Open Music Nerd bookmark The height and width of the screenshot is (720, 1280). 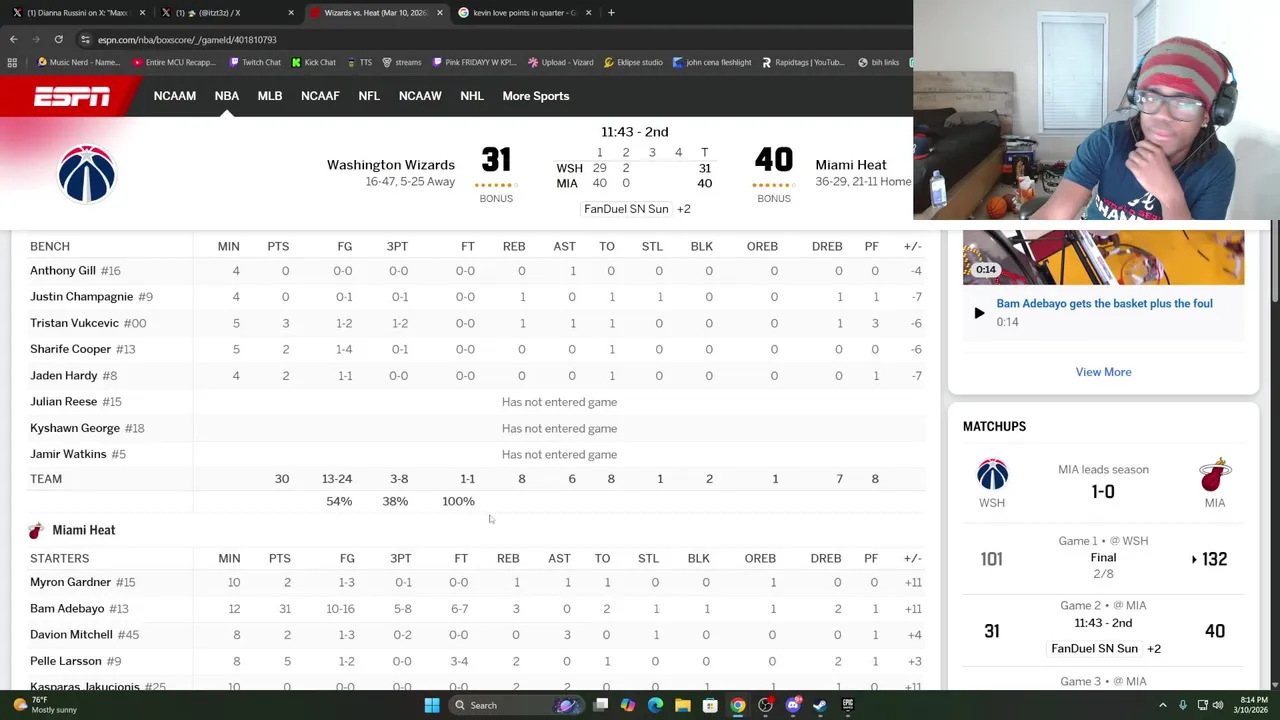coord(78,62)
